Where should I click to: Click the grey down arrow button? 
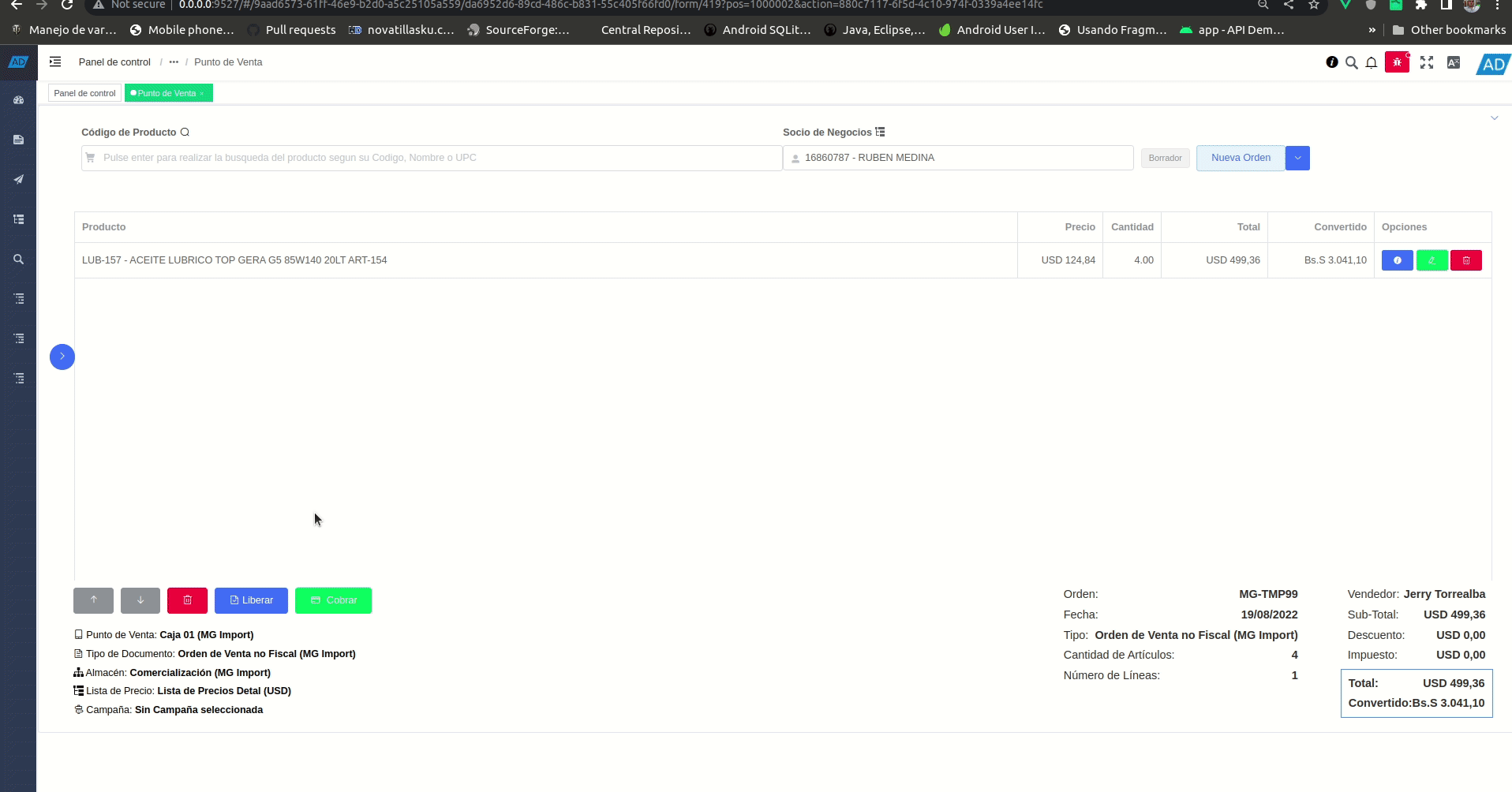[x=140, y=600]
